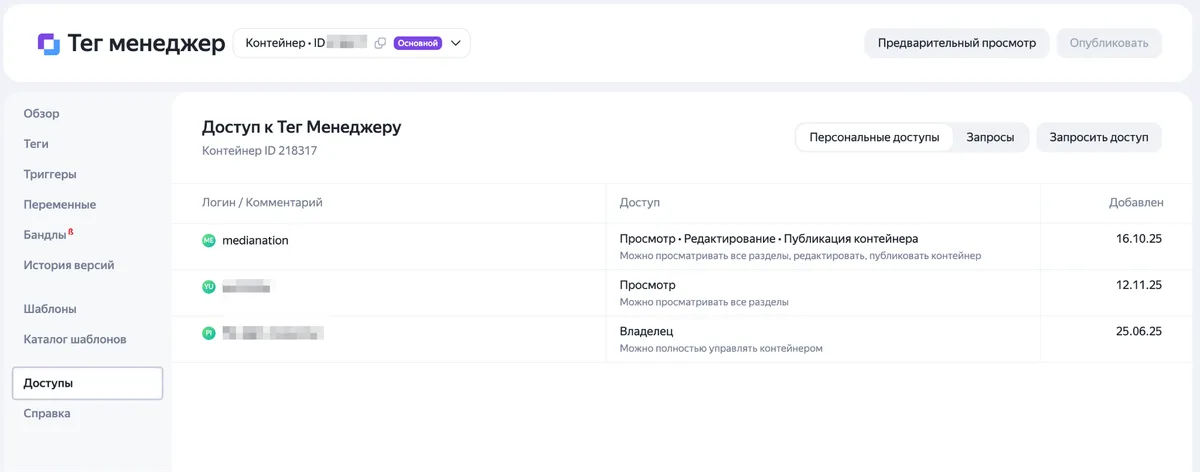Open Бандлы beta section
This screenshot has height=472, width=1200.
click(48, 235)
